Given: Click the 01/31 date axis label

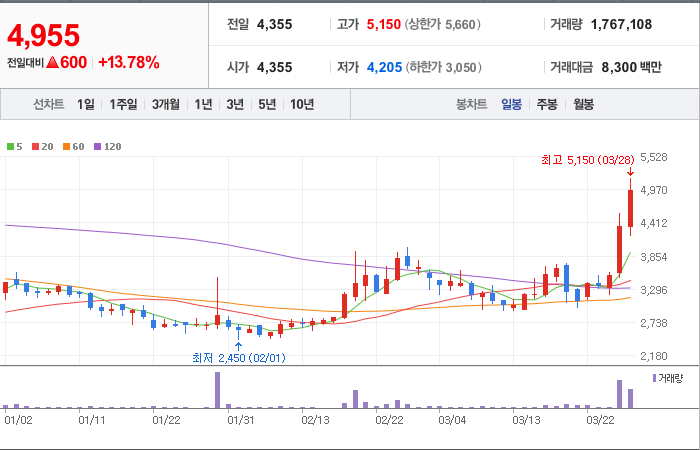Looking at the screenshot, I should coord(241,421).
